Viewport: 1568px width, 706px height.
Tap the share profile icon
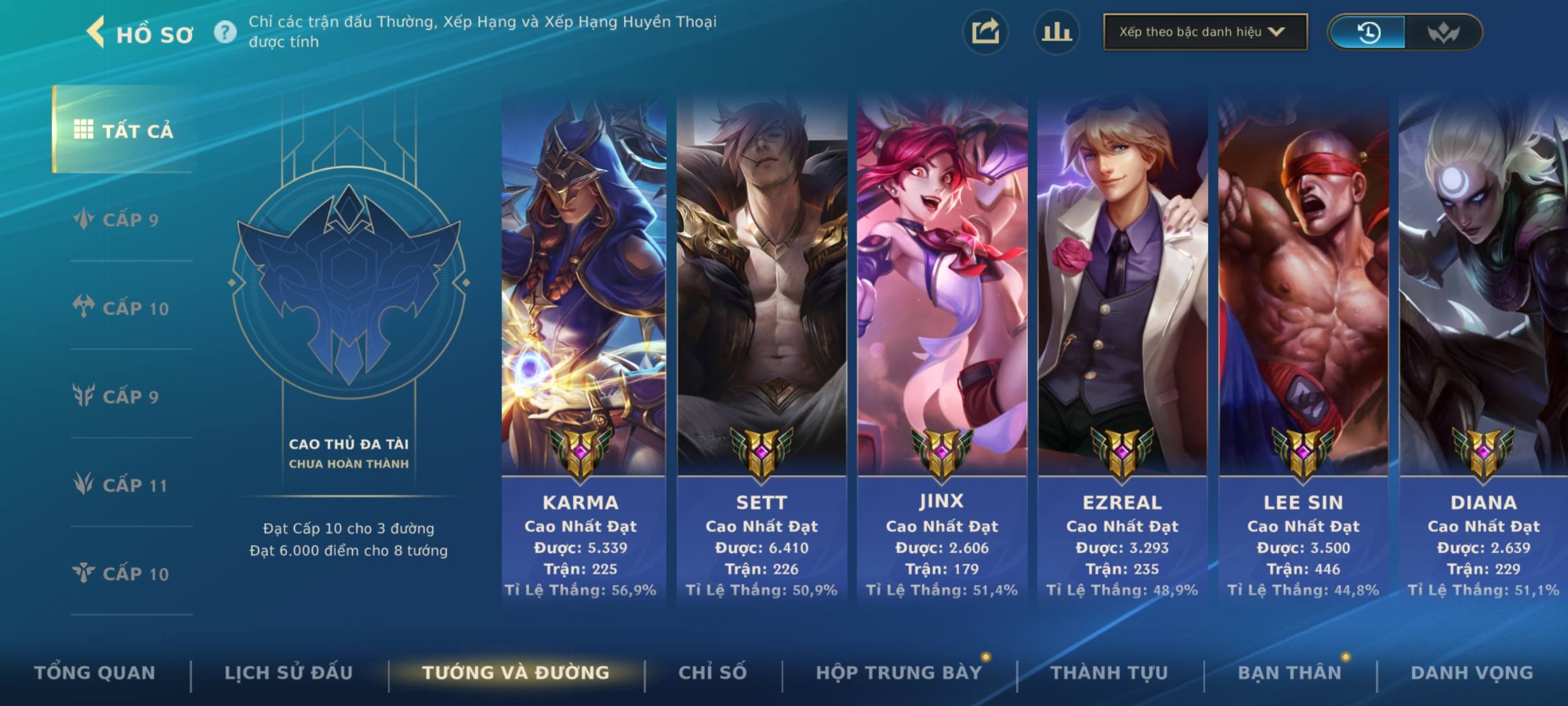click(985, 31)
